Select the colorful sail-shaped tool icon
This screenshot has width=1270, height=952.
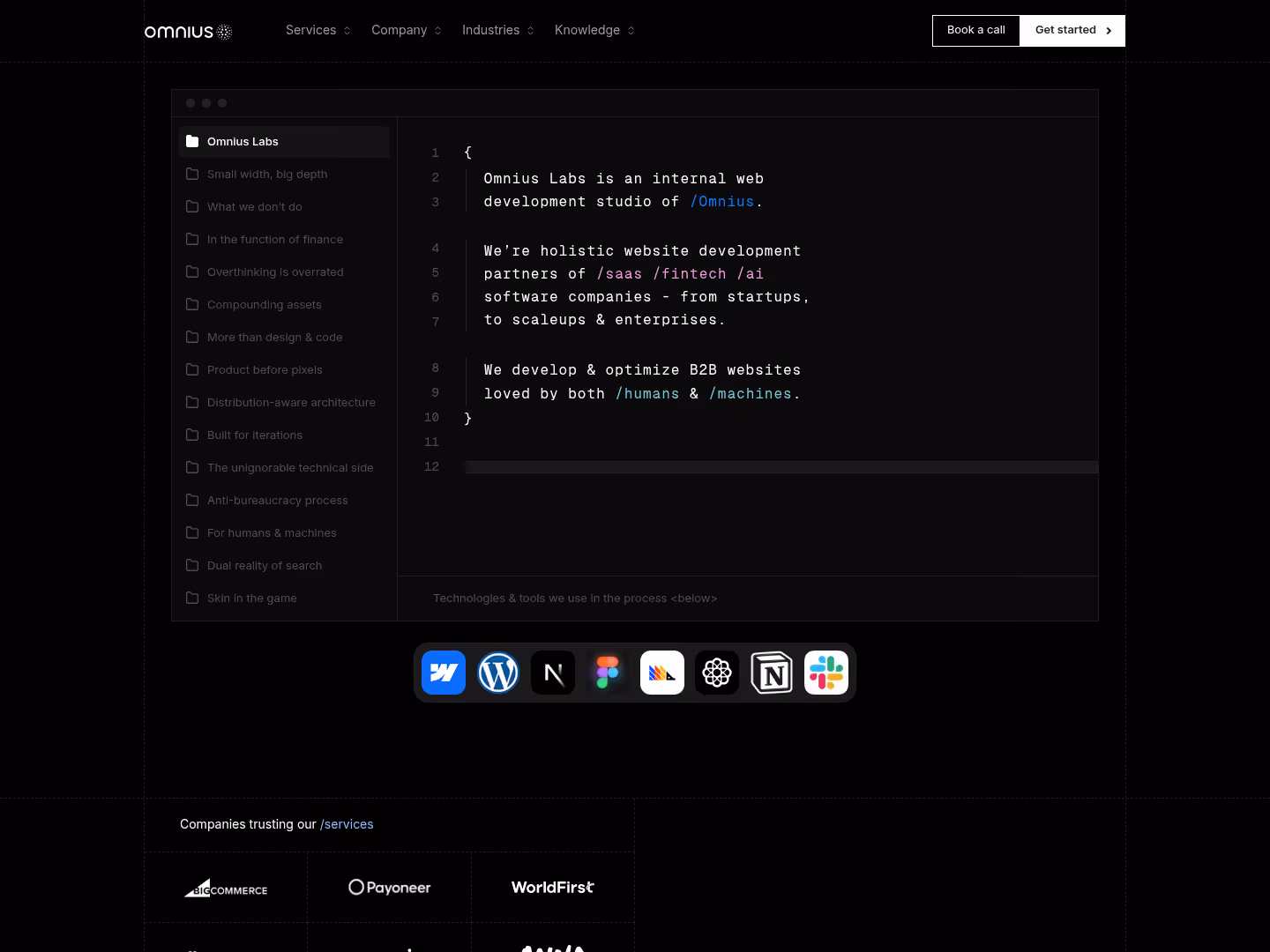(661, 672)
